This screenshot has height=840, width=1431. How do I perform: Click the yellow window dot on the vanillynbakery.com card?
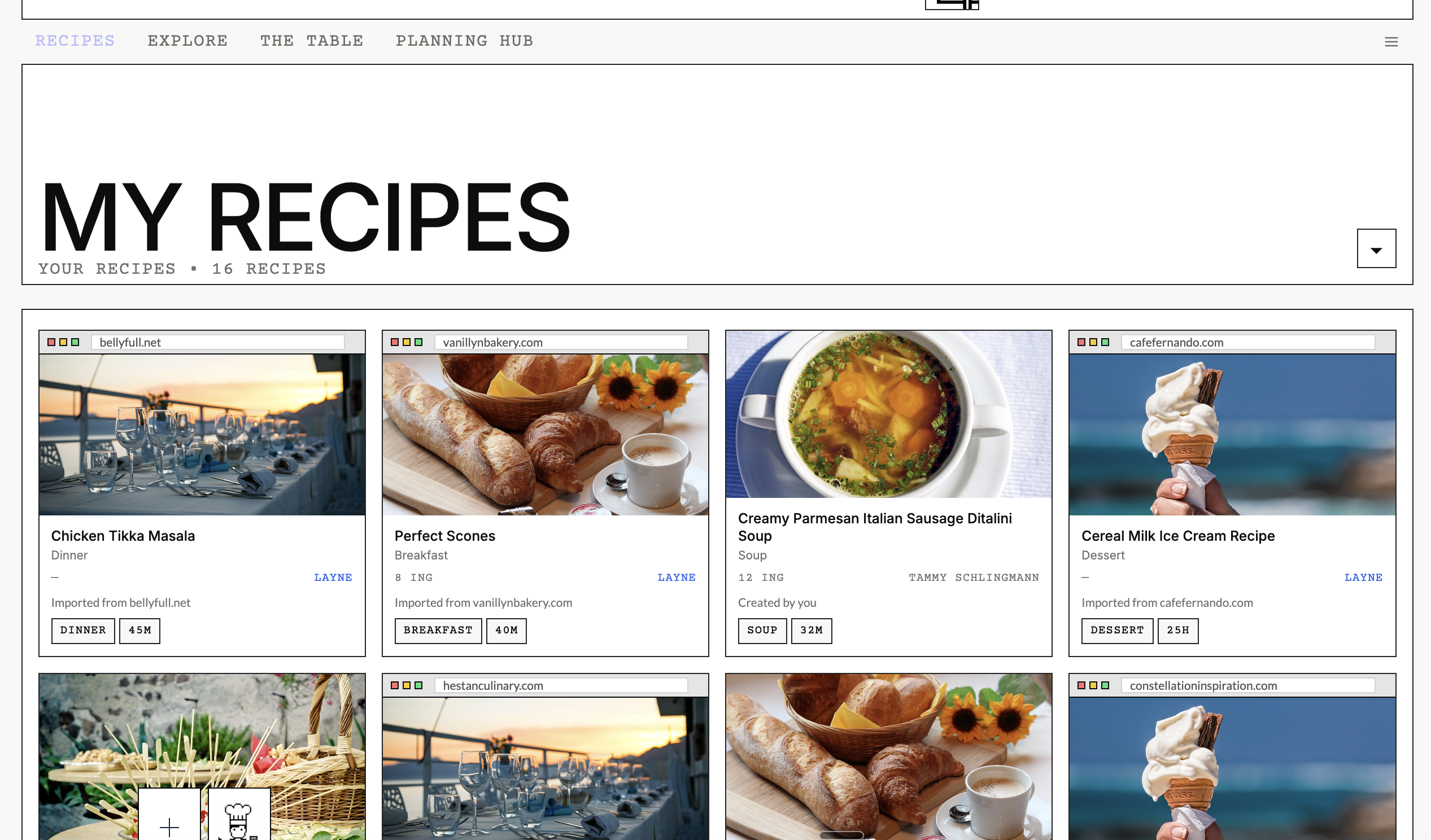tap(407, 342)
